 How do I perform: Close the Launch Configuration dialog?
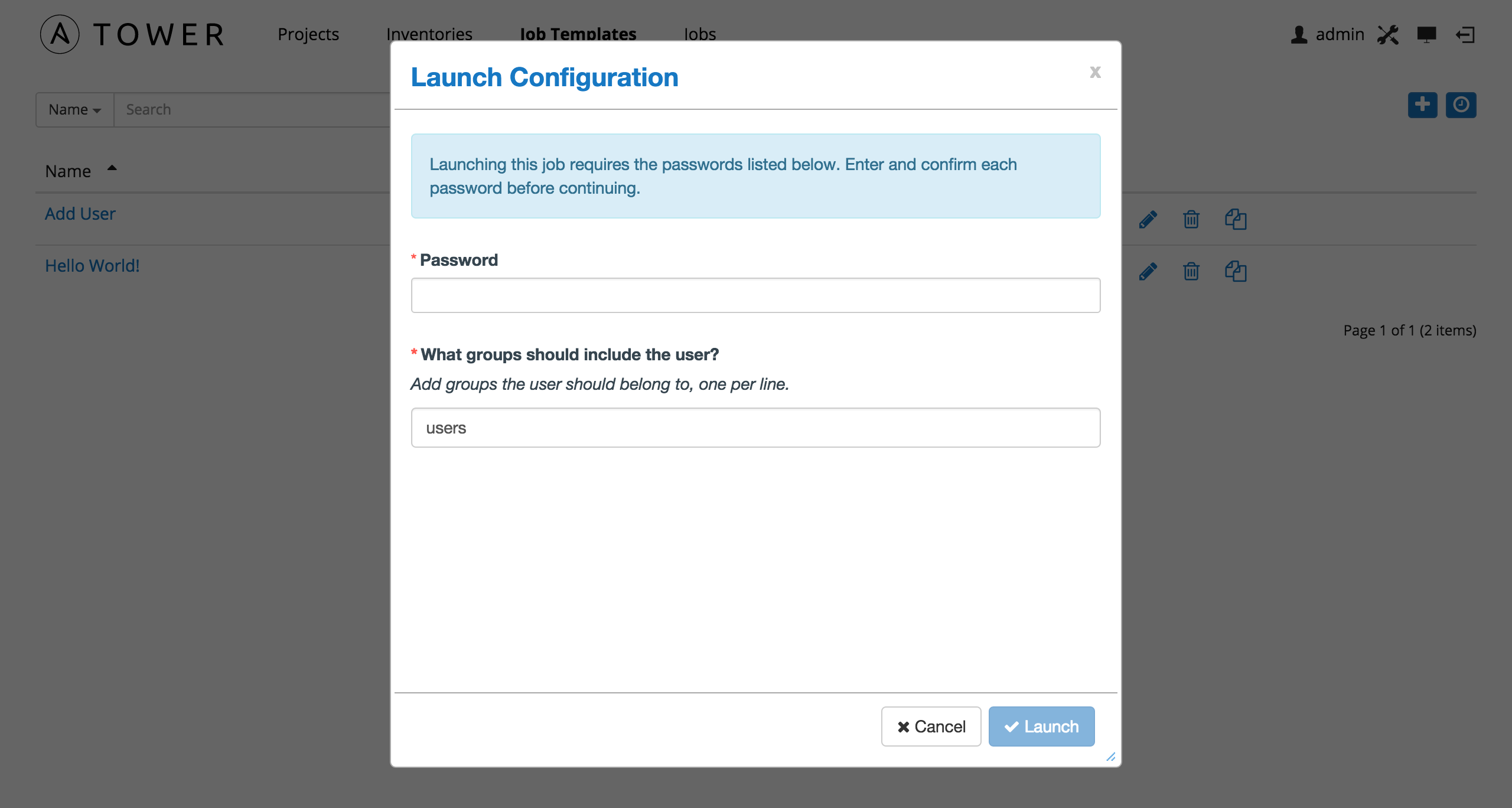1096,72
